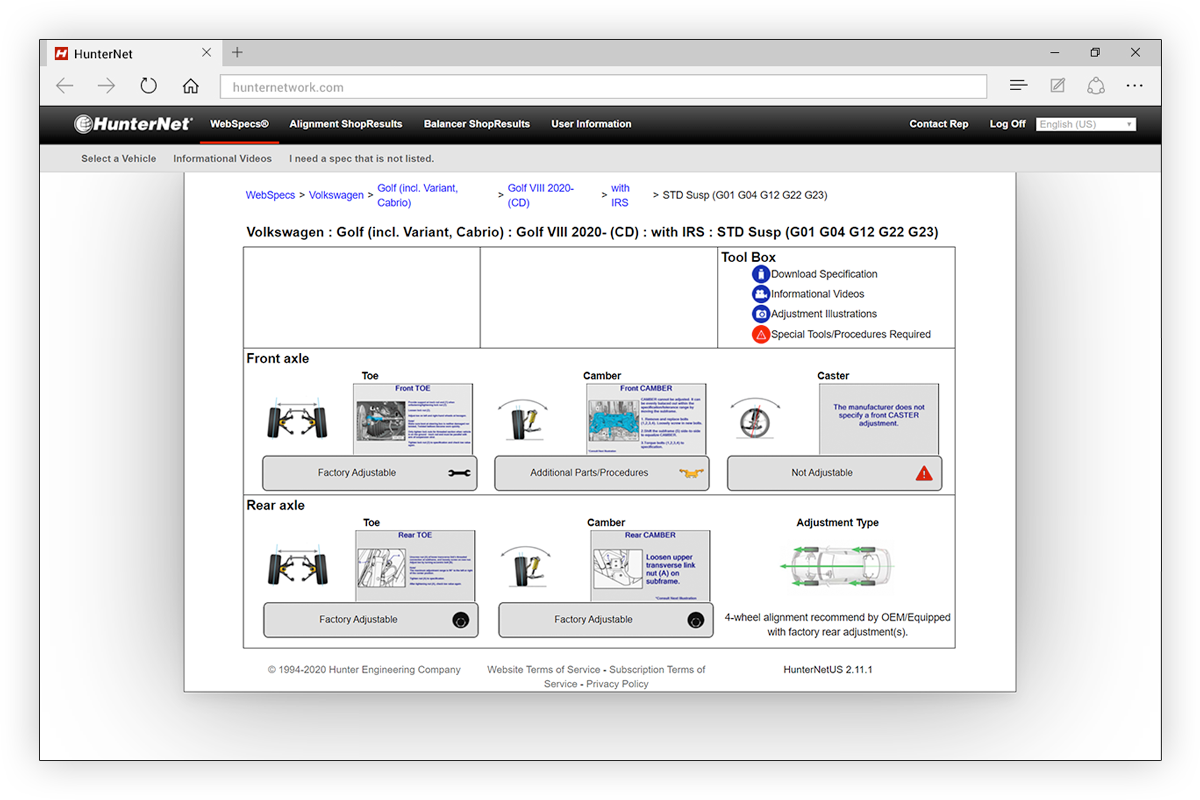Click the 4-wheel alignment car diagram
Viewport: 1200px width, 800px height.
click(837, 567)
